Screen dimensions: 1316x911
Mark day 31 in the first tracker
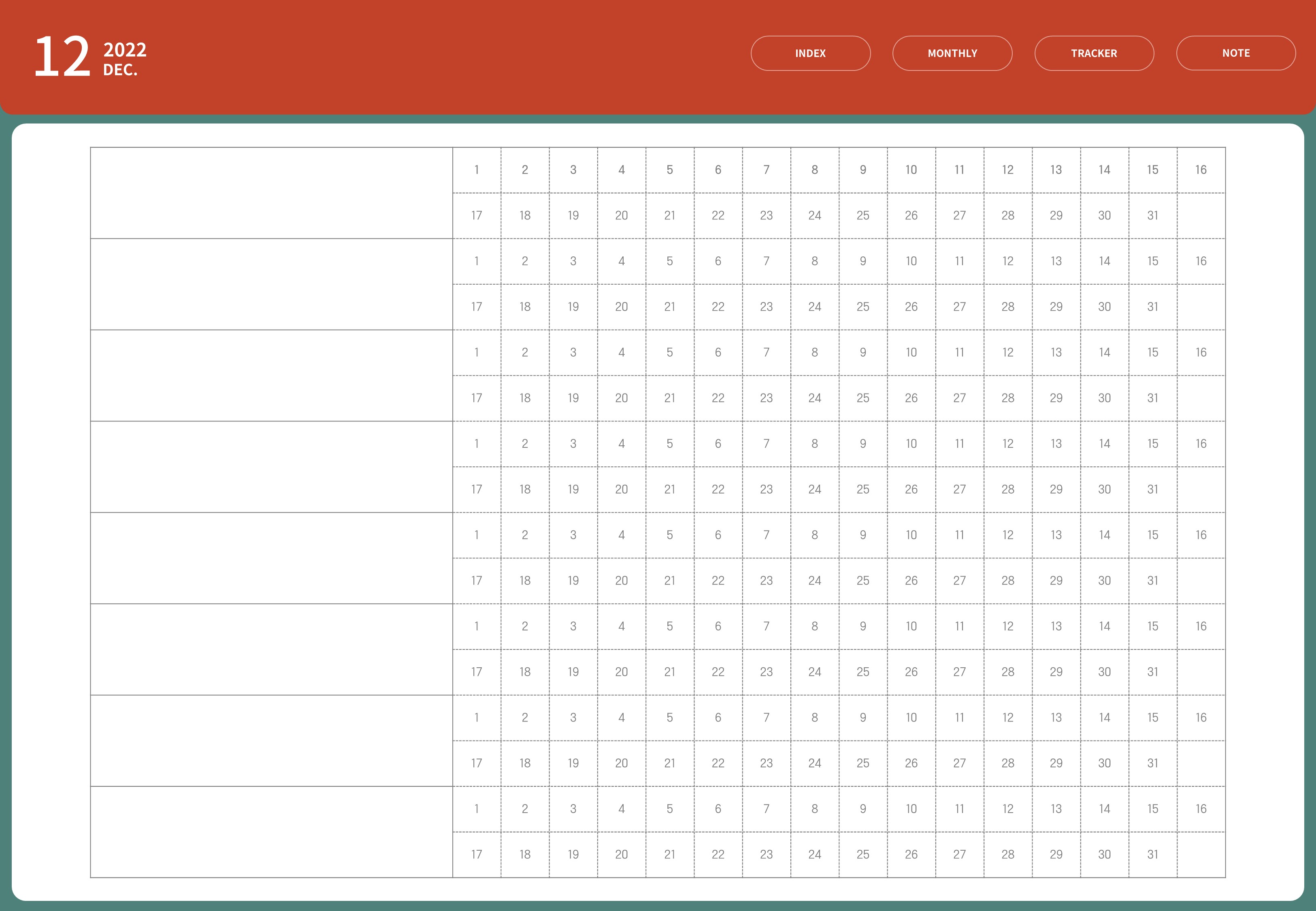click(x=1153, y=216)
